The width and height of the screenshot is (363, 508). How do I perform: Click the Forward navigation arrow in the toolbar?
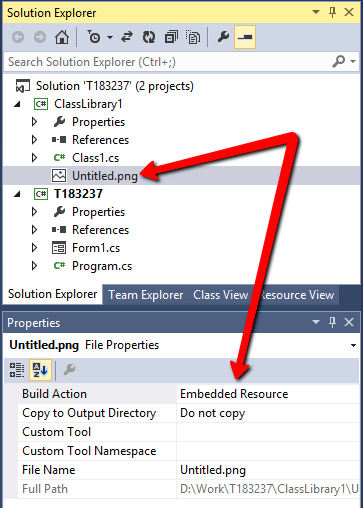pos(40,37)
